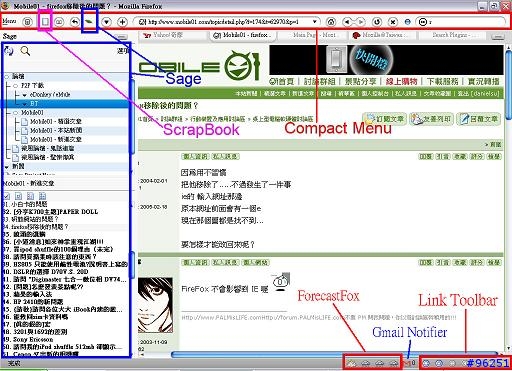Switch to the Search Plugins tab
This screenshot has height=371, width=512.
[x=453, y=35]
